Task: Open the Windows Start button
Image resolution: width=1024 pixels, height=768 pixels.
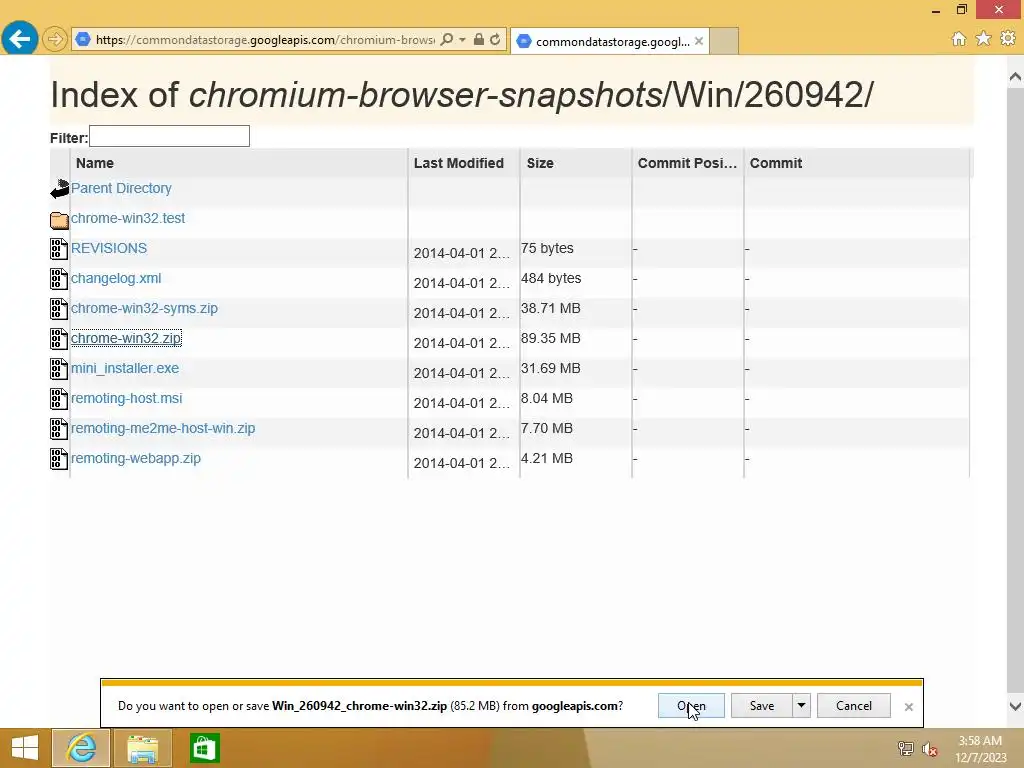Action: point(25,748)
